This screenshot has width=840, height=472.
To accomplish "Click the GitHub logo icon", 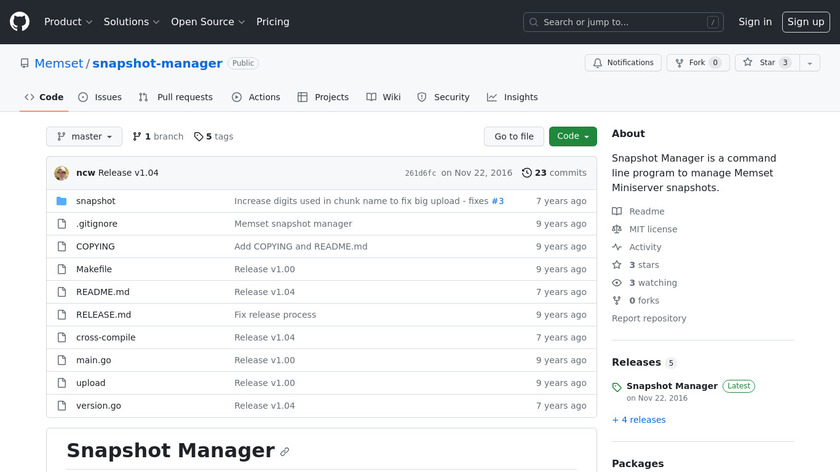I will pos(20,22).
